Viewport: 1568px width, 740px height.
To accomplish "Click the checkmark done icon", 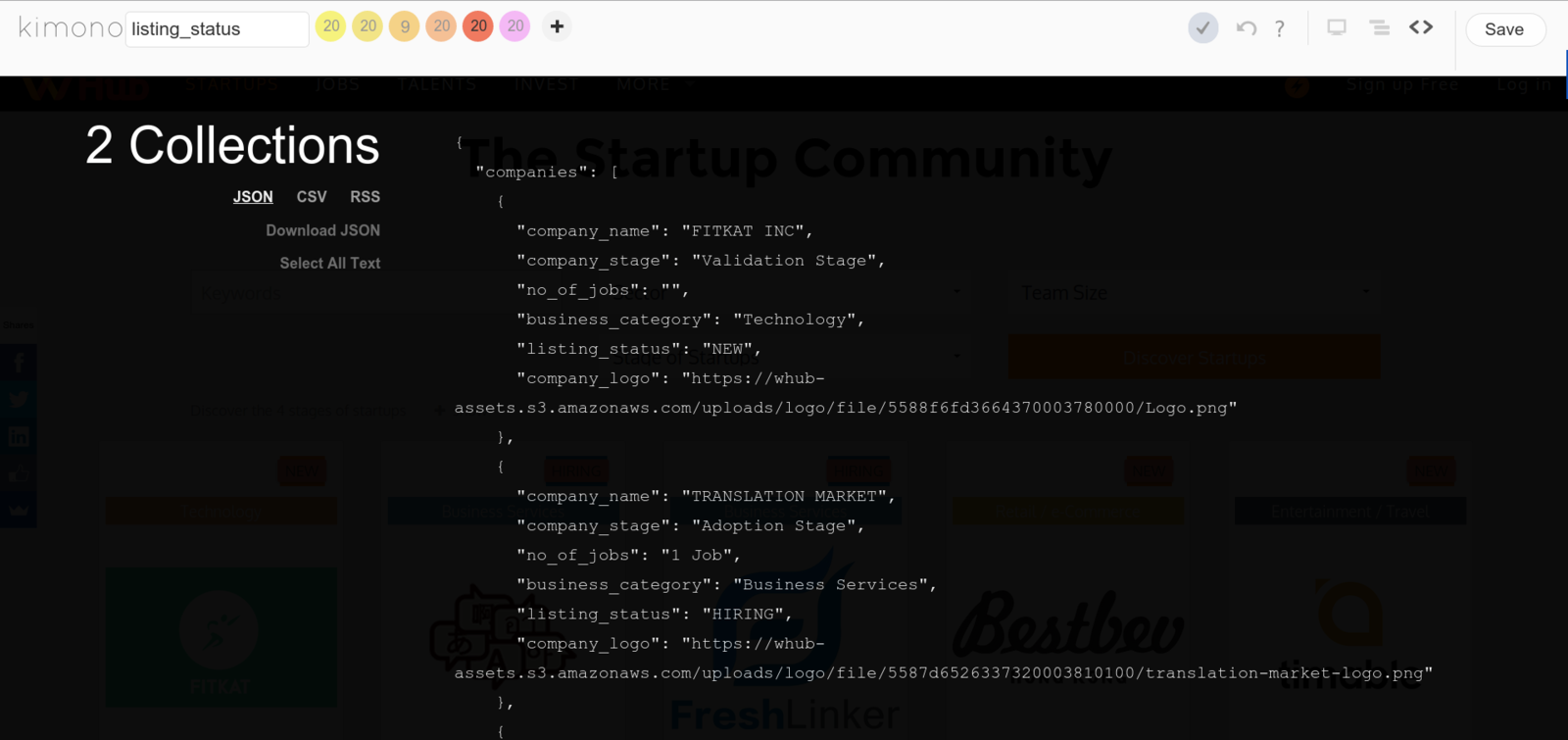I will click(1202, 28).
